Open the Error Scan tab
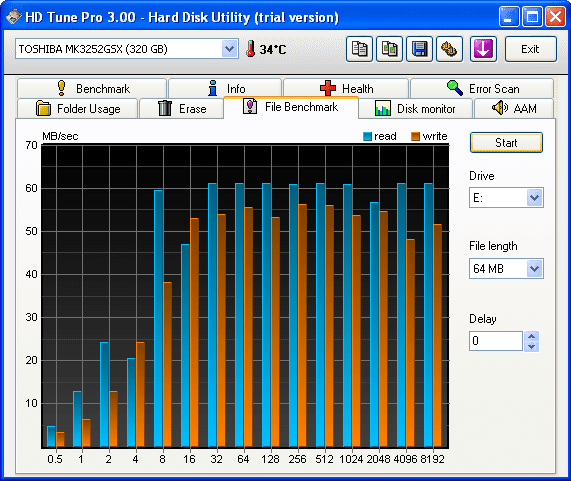 click(x=482, y=88)
